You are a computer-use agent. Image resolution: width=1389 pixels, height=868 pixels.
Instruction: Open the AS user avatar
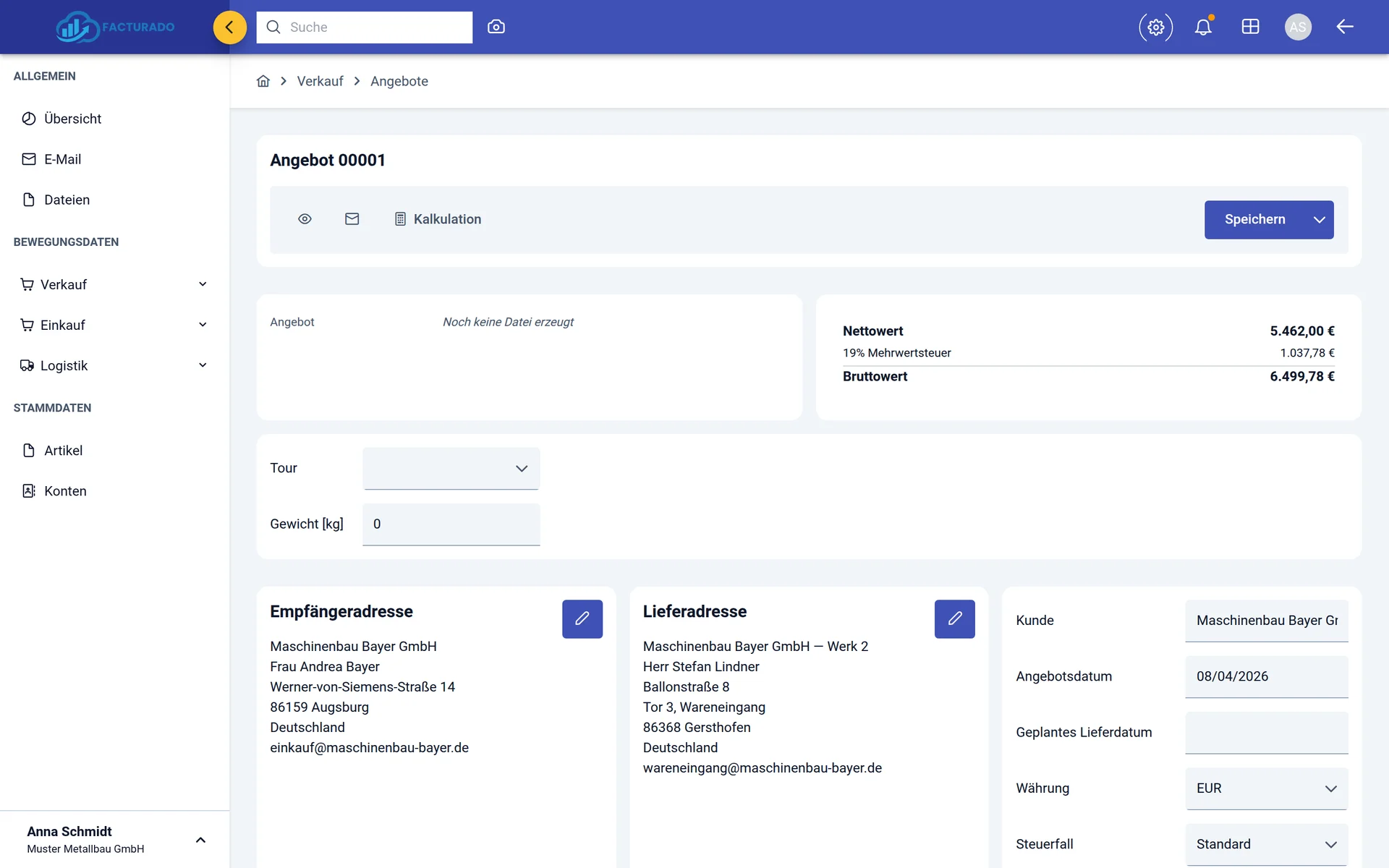(x=1298, y=27)
